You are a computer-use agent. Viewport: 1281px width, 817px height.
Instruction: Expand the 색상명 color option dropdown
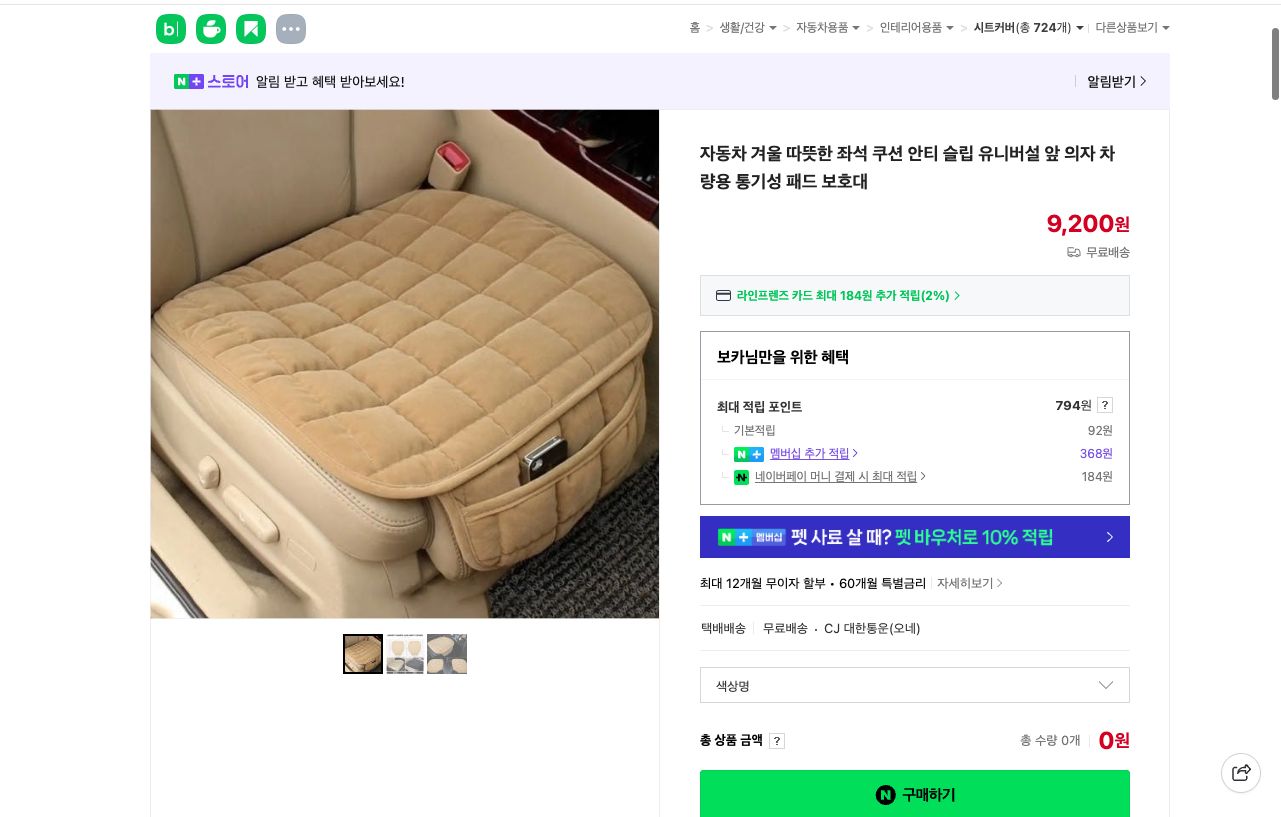[914, 685]
